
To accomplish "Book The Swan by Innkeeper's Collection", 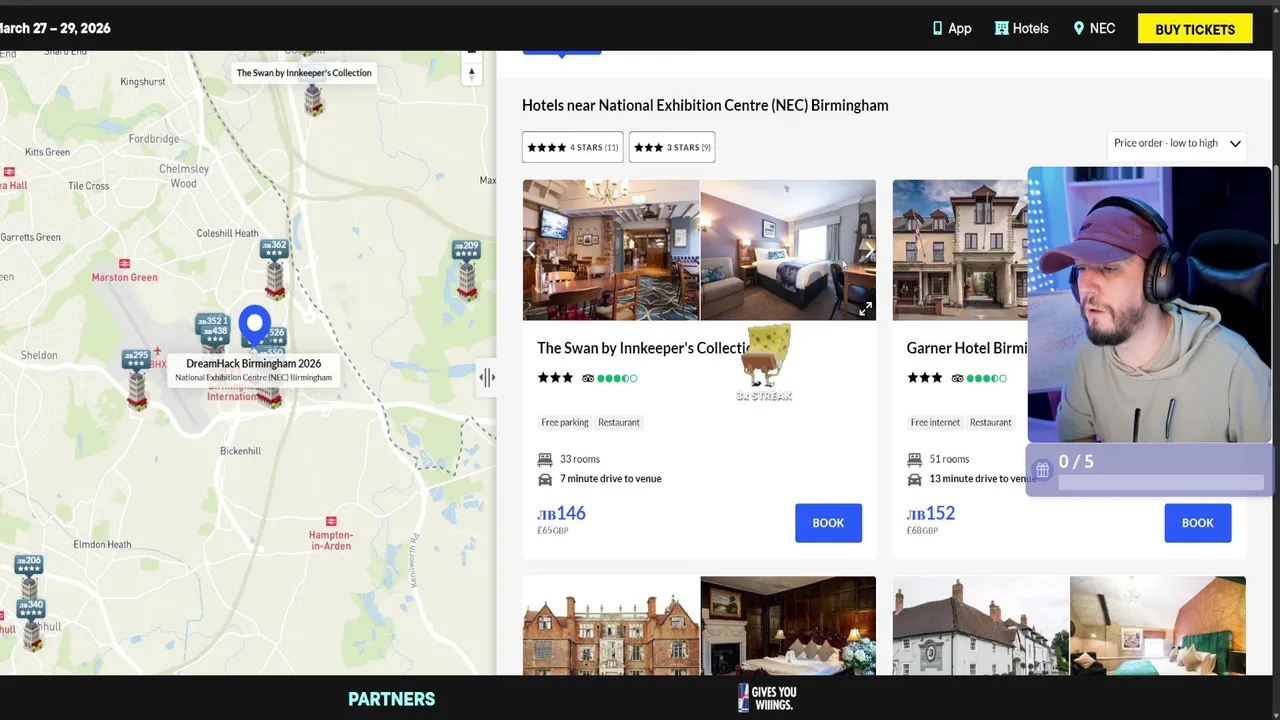I will [828, 523].
